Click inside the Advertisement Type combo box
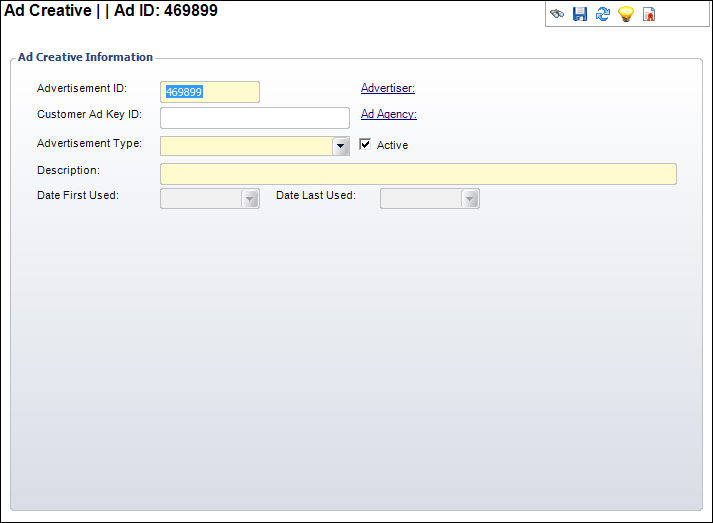This screenshot has height=523, width=713. [x=246, y=146]
